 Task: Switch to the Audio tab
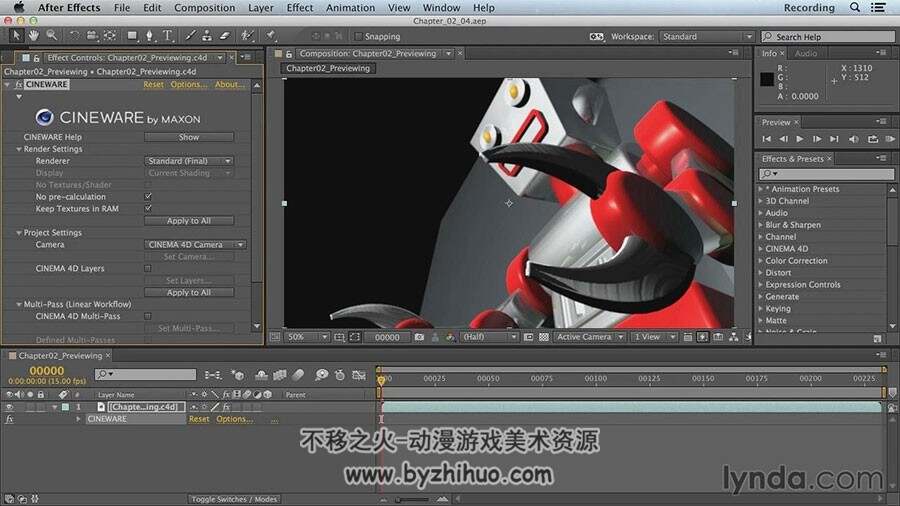tap(806, 53)
